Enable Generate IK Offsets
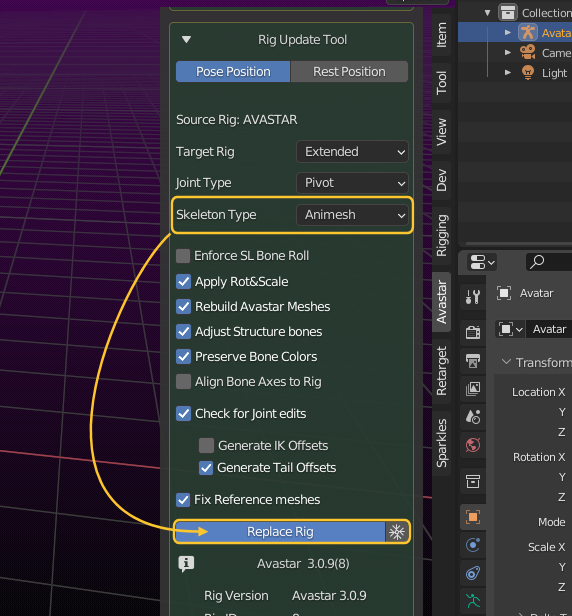This screenshot has height=616, width=572. tap(206, 446)
